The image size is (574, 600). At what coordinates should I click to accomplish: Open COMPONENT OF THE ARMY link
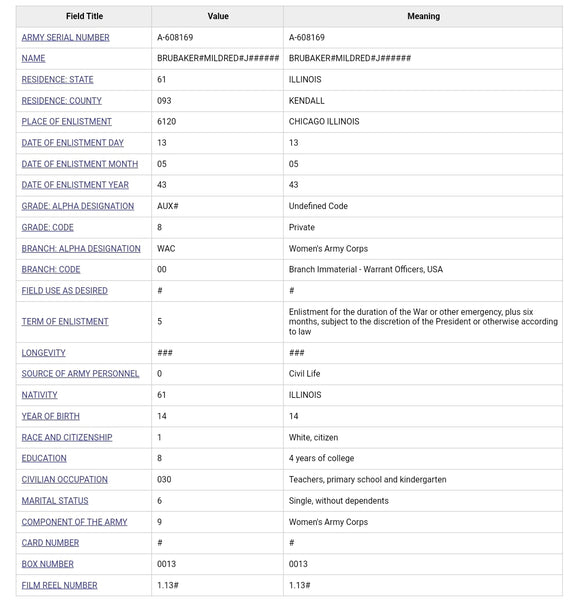(x=74, y=522)
